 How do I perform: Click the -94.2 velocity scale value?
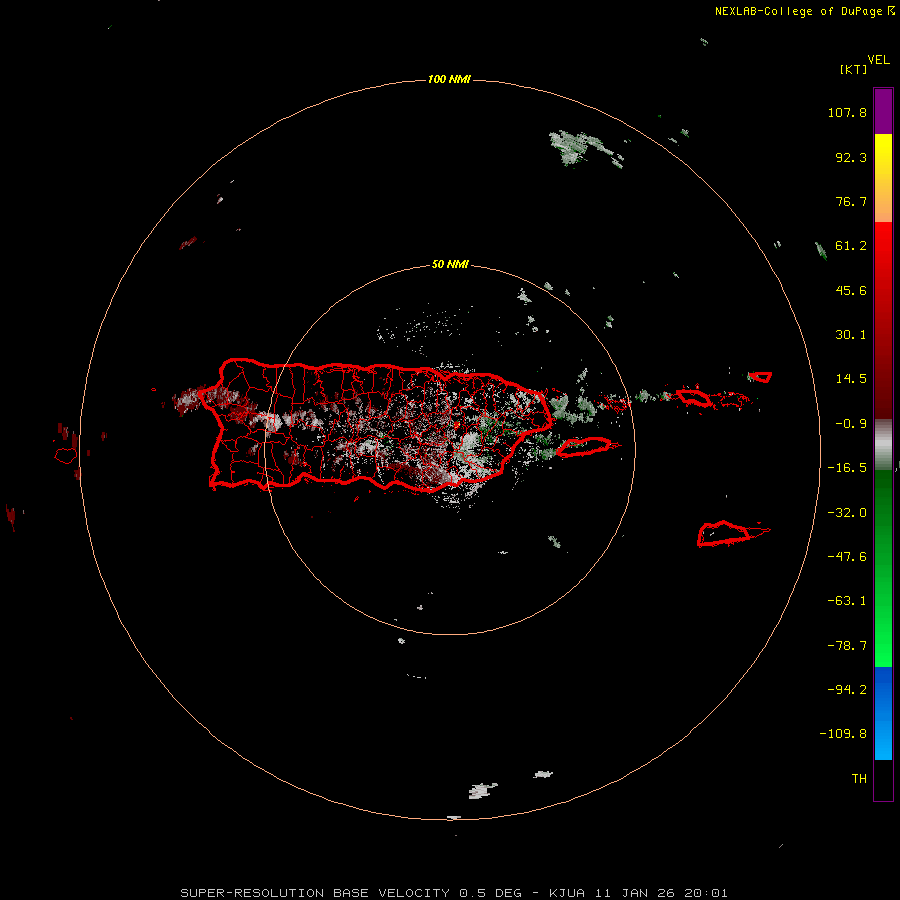(x=847, y=689)
